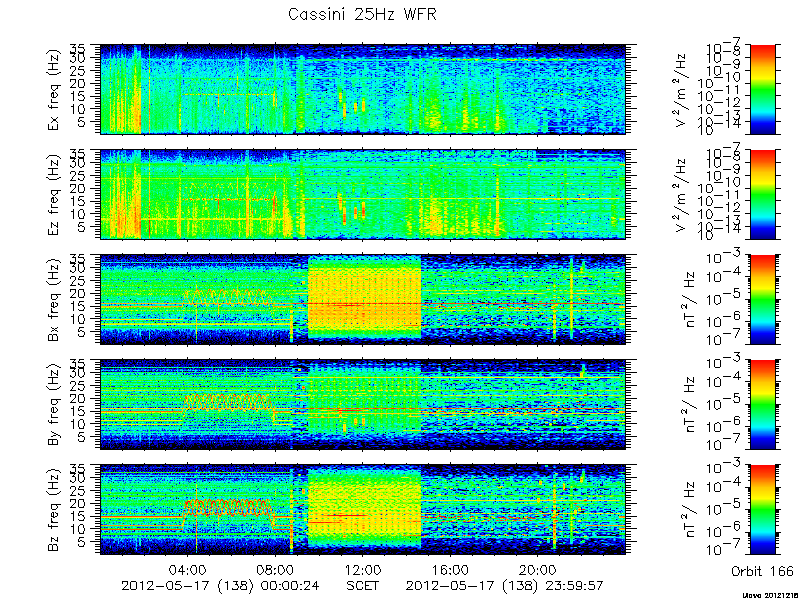This screenshot has height=600, width=800.
Task: Click the By panel color bar
Action: tap(762, 405)
